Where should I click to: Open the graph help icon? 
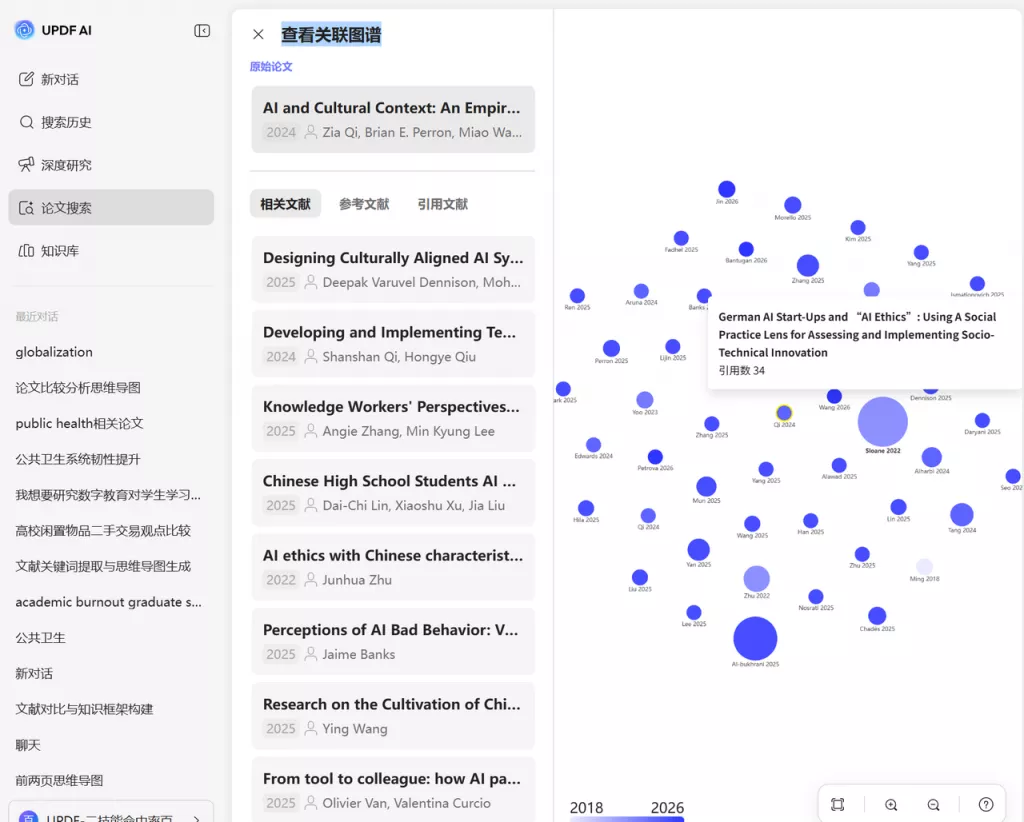pyautogui.click(x=986, y=804)
